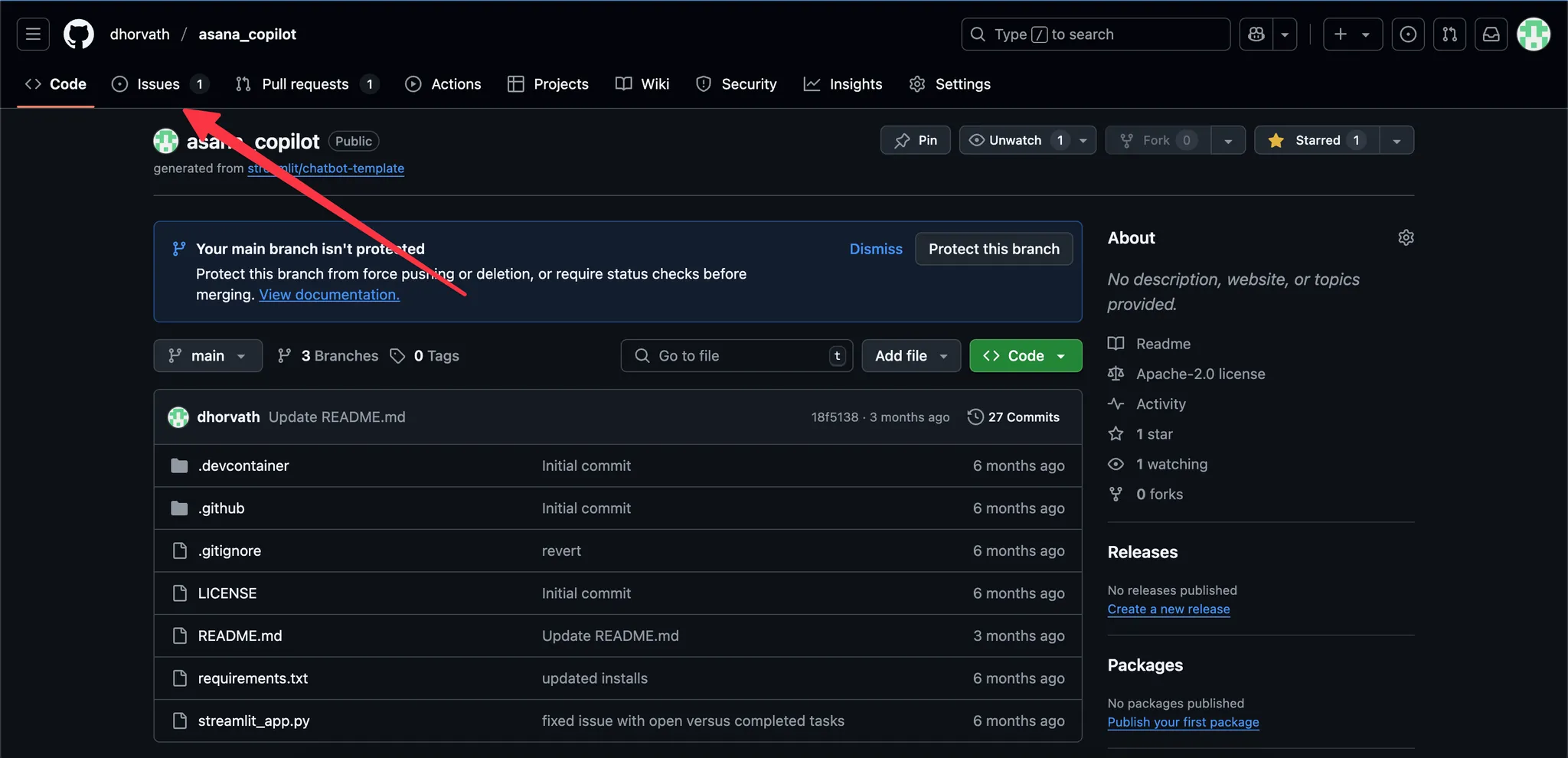Screen dimensions: 1568x758
Task: Open View documentation link
Action: (x=329, y=295)
